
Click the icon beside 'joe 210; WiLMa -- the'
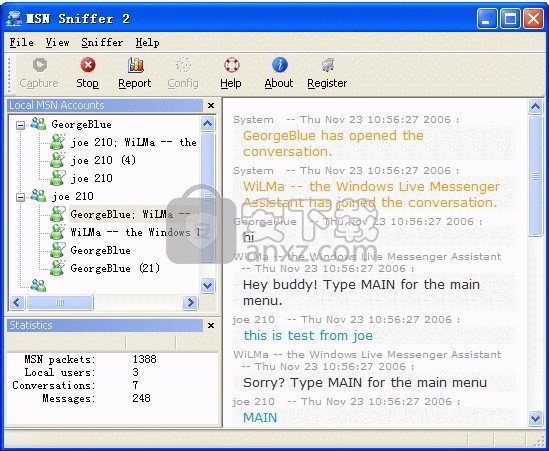(57, 142)
